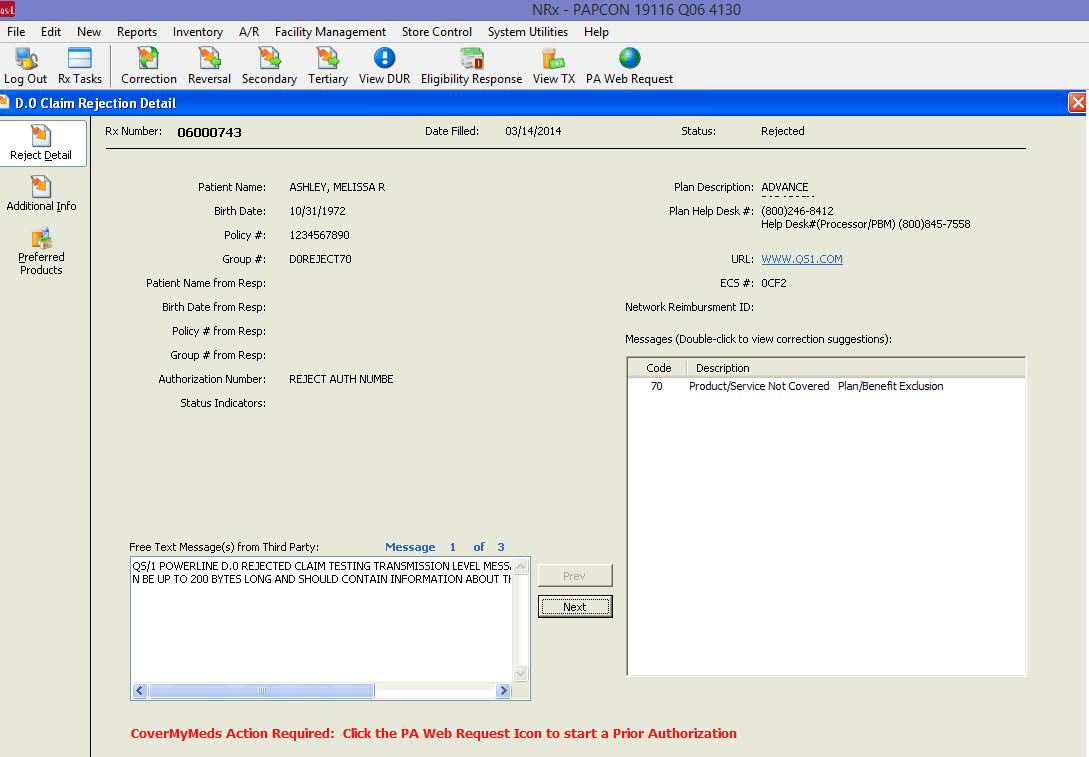The image size is (1089, 757).
Task: Click the Code column header
Action: [658, 368]
